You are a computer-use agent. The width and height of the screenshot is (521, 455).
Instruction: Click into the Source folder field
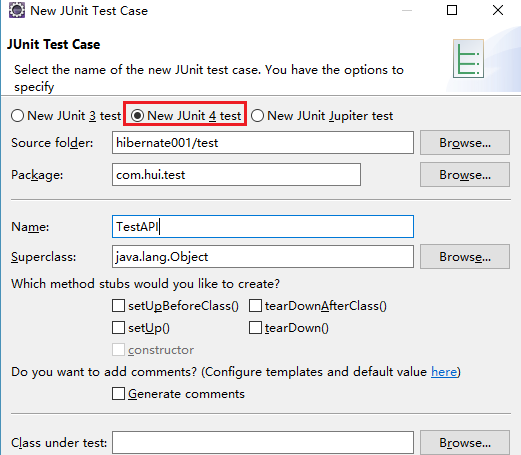263,143
